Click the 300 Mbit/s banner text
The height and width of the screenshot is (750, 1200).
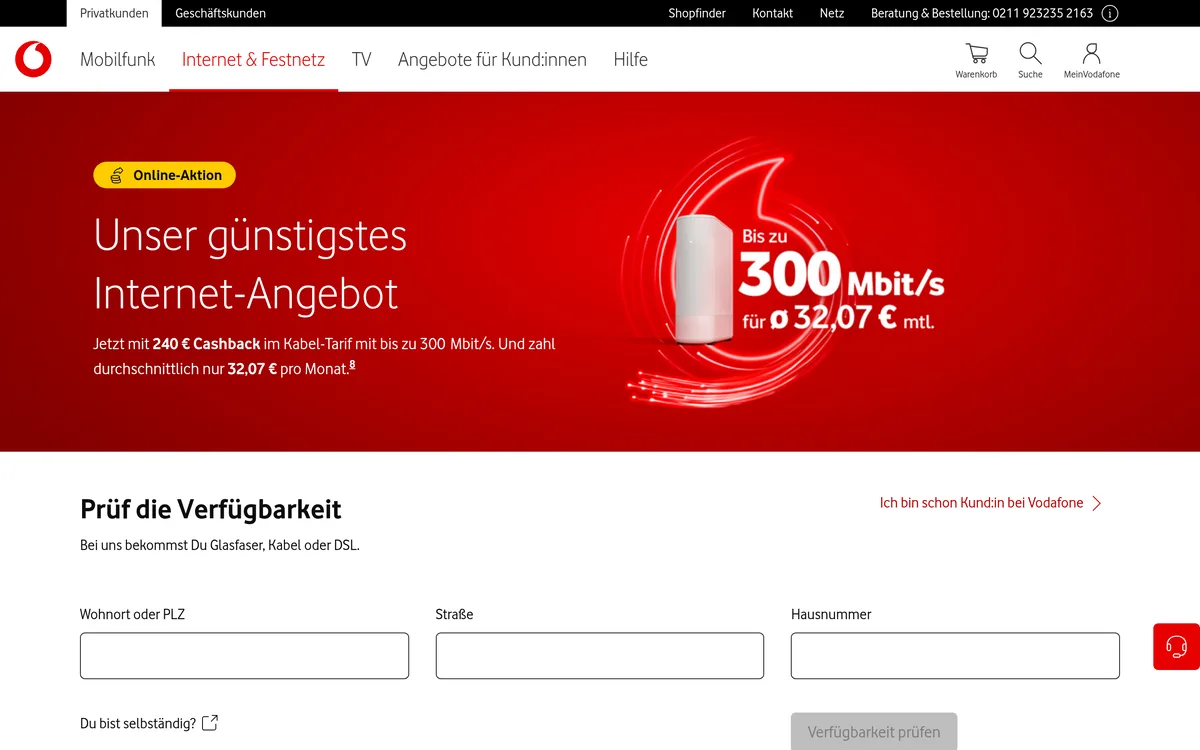click(x=841, y=277)
